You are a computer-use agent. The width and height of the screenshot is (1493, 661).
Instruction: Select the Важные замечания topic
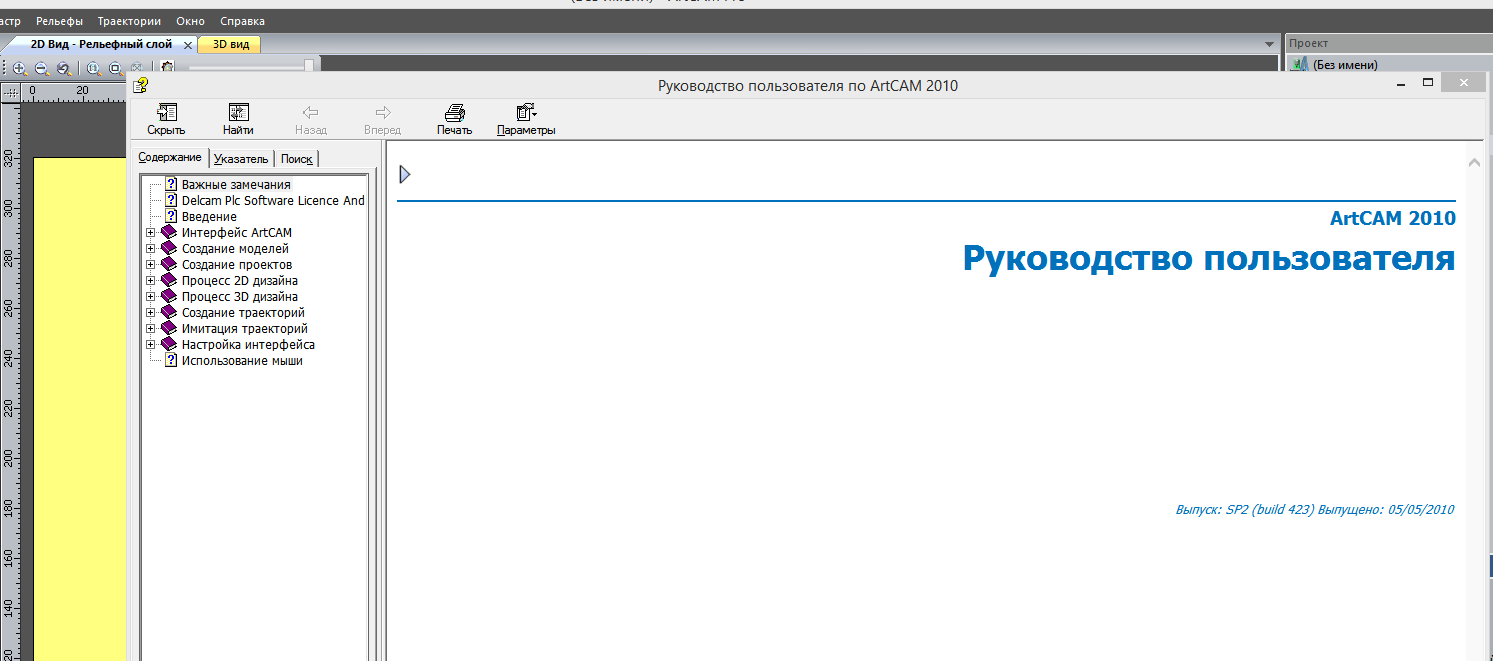coord(236,184)
